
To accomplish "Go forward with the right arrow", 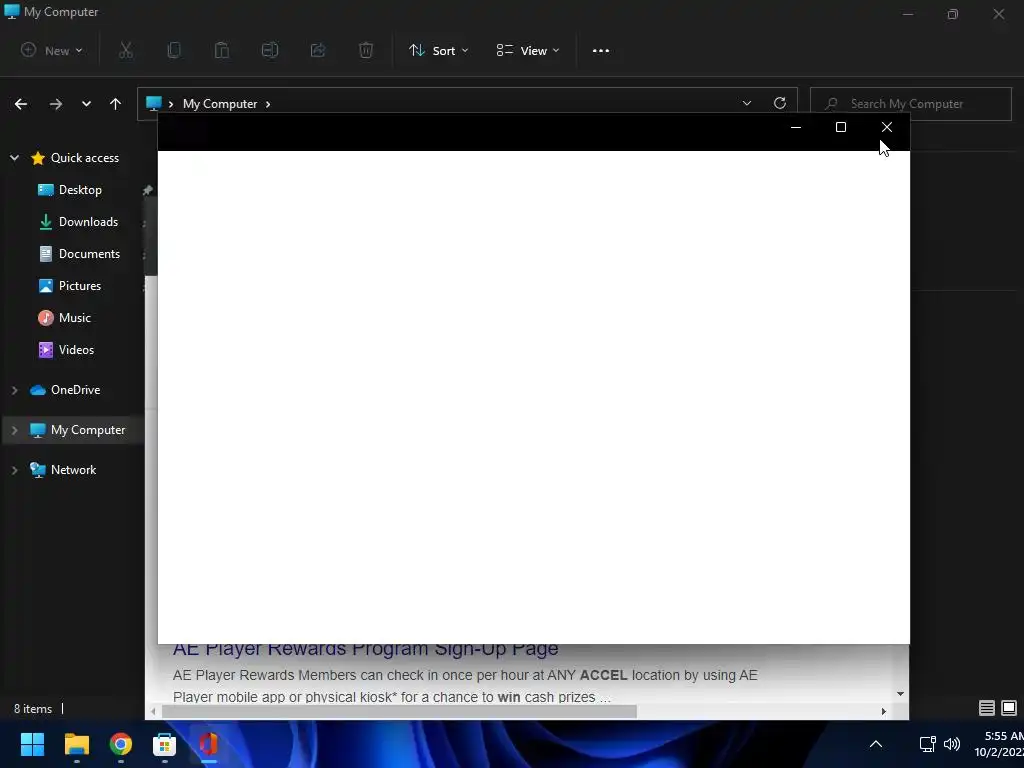I will pos(56,104).
